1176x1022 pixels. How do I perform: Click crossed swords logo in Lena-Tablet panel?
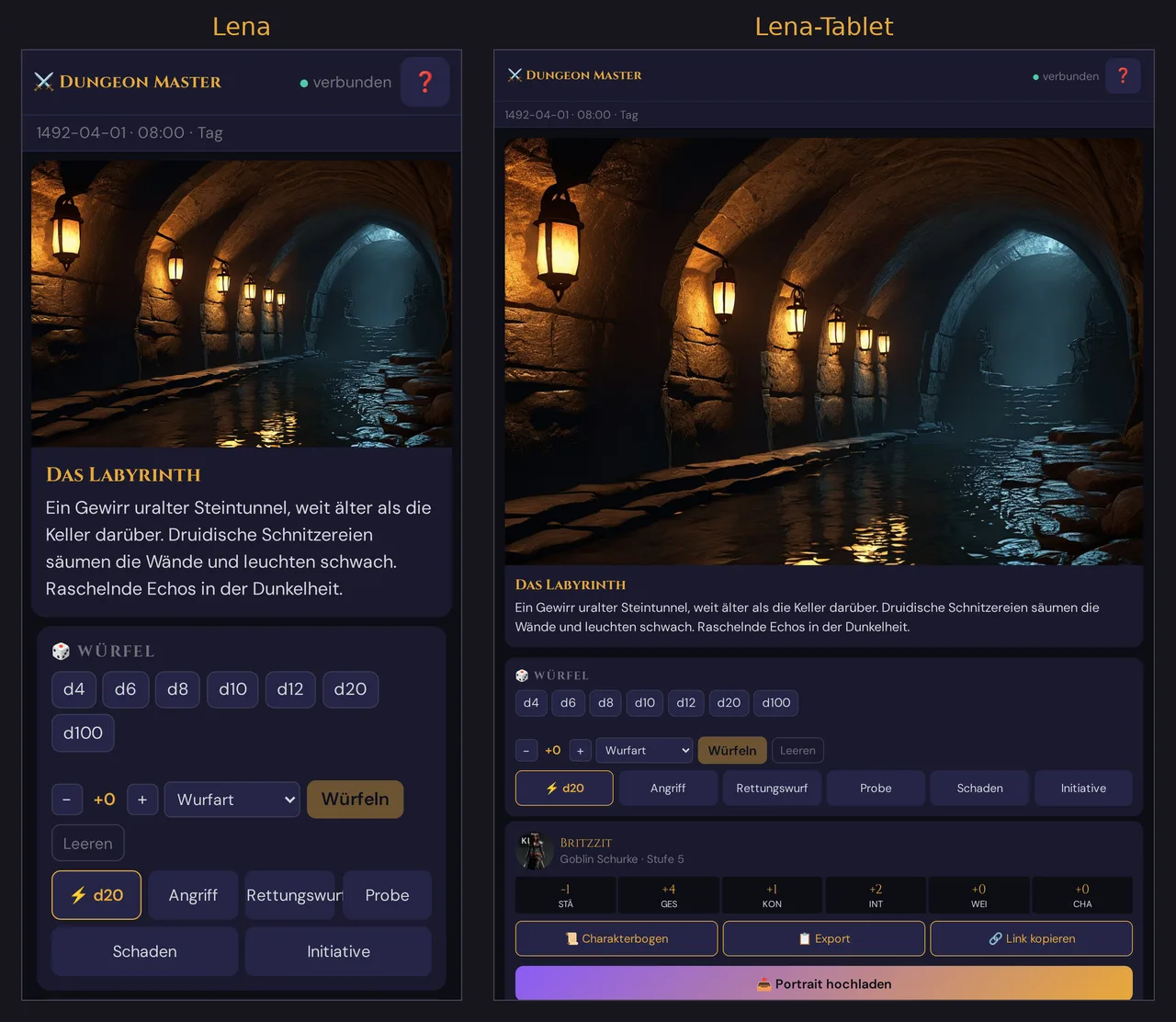point(514,75)
